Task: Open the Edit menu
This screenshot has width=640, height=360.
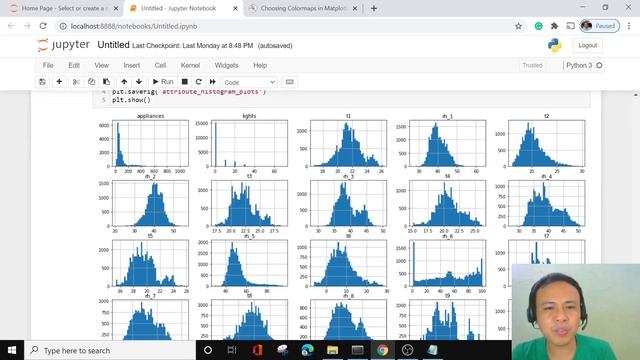Action: 74,65
